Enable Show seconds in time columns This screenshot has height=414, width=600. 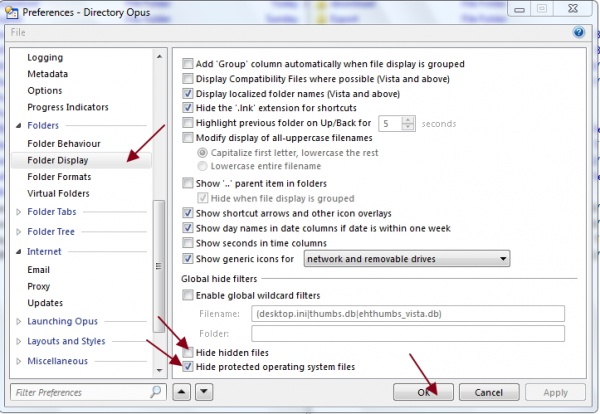point(188,243)
